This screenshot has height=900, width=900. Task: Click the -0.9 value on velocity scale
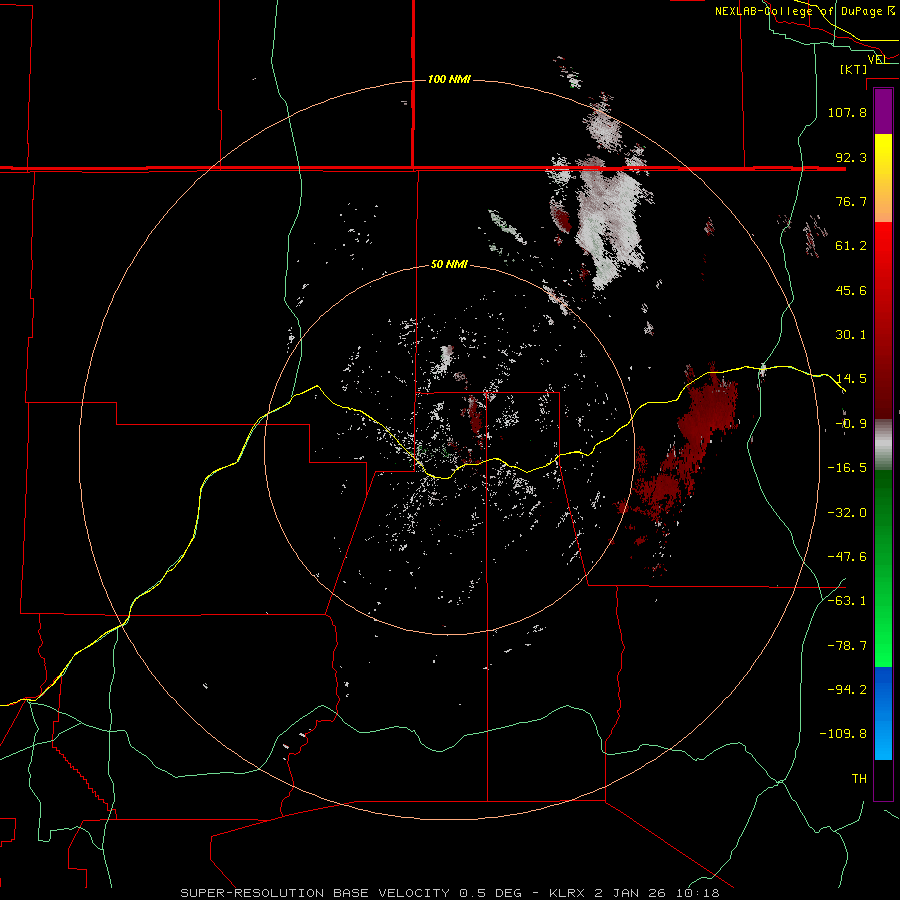(x=851, y=424)
